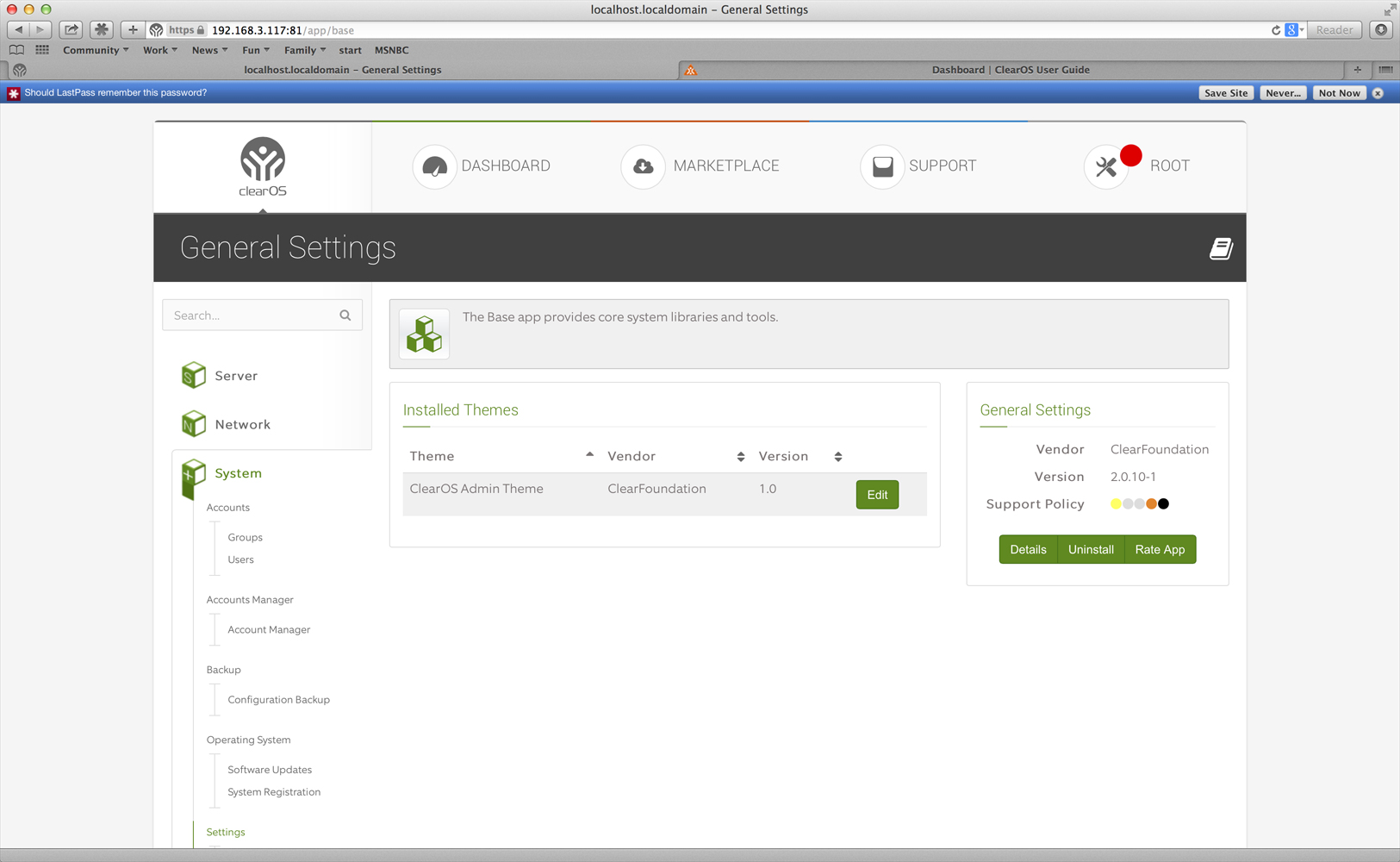The height and width of the screenshot is (862, 1400).
Task: Click the browser forward arrow
Action: coord(40,29)
